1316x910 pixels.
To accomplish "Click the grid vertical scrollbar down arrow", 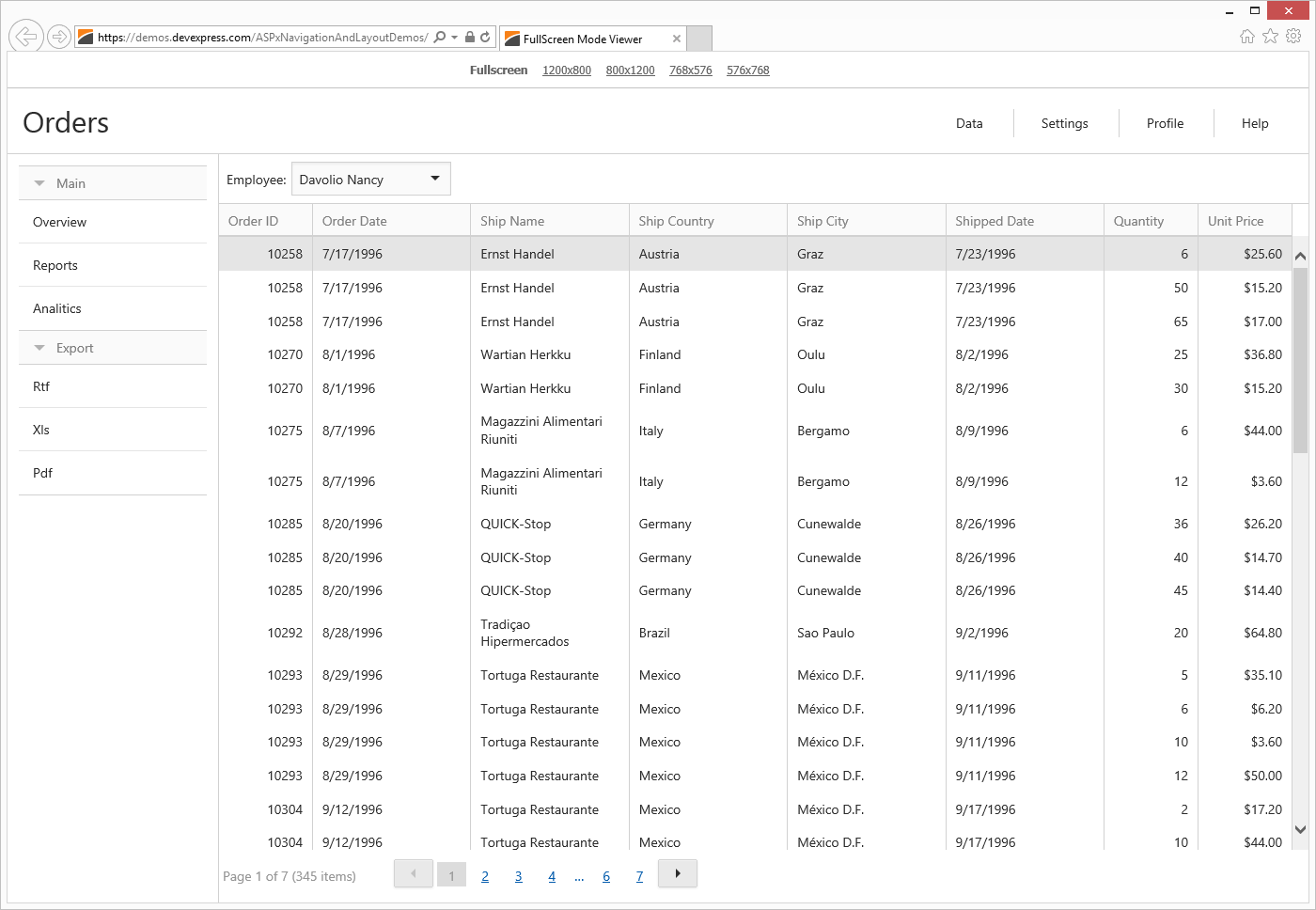I will 1300,829.
